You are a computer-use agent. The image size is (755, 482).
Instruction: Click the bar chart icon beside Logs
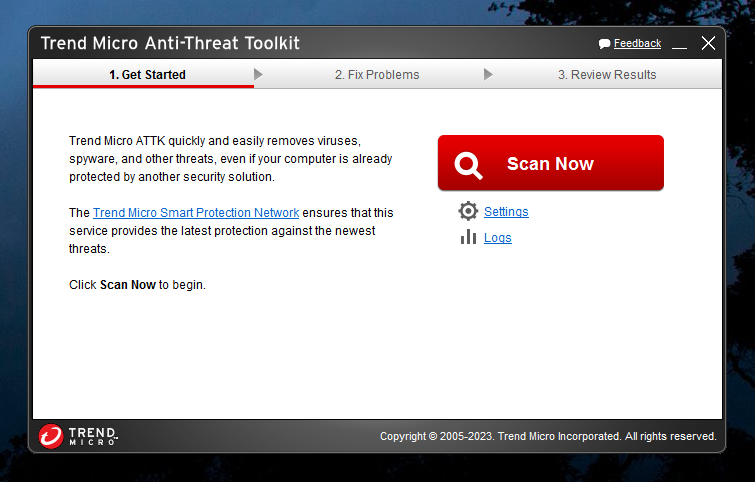click(x=468, y=237)
